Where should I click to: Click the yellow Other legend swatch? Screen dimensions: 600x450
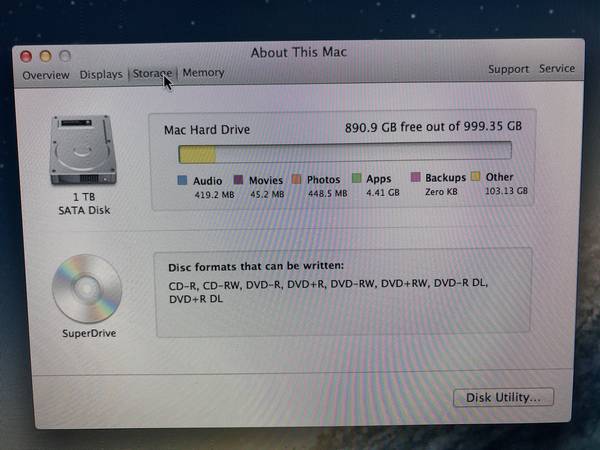pos(475,179)
